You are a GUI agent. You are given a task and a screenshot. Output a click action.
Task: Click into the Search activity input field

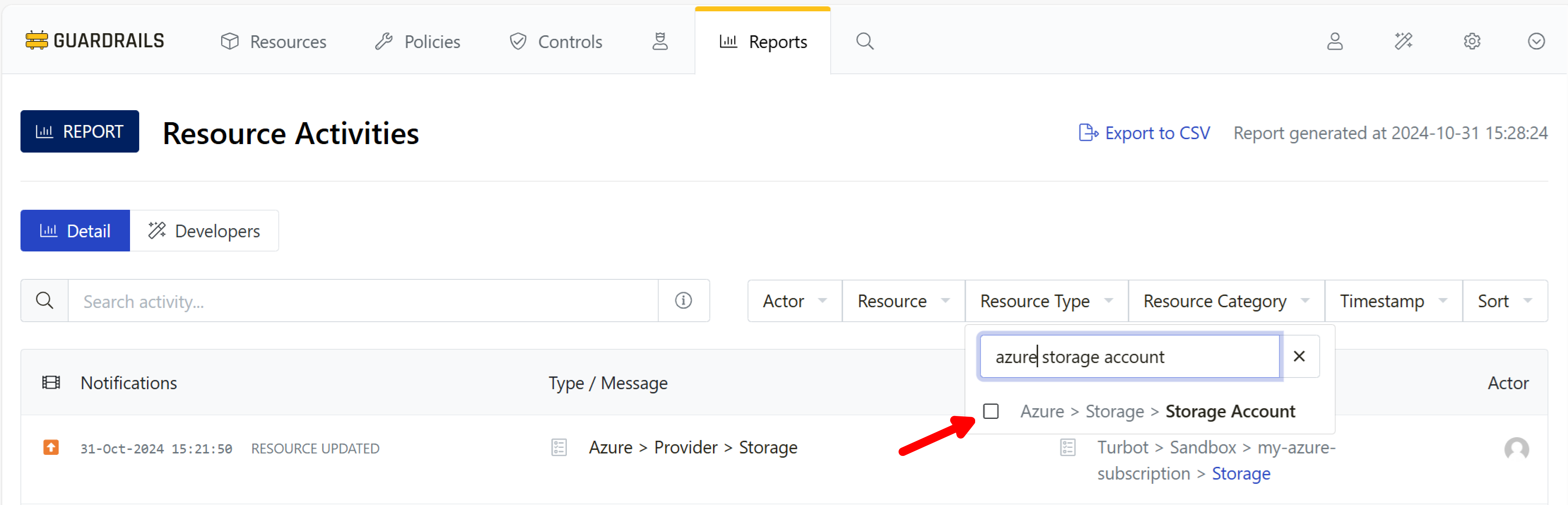coord(362,301)
